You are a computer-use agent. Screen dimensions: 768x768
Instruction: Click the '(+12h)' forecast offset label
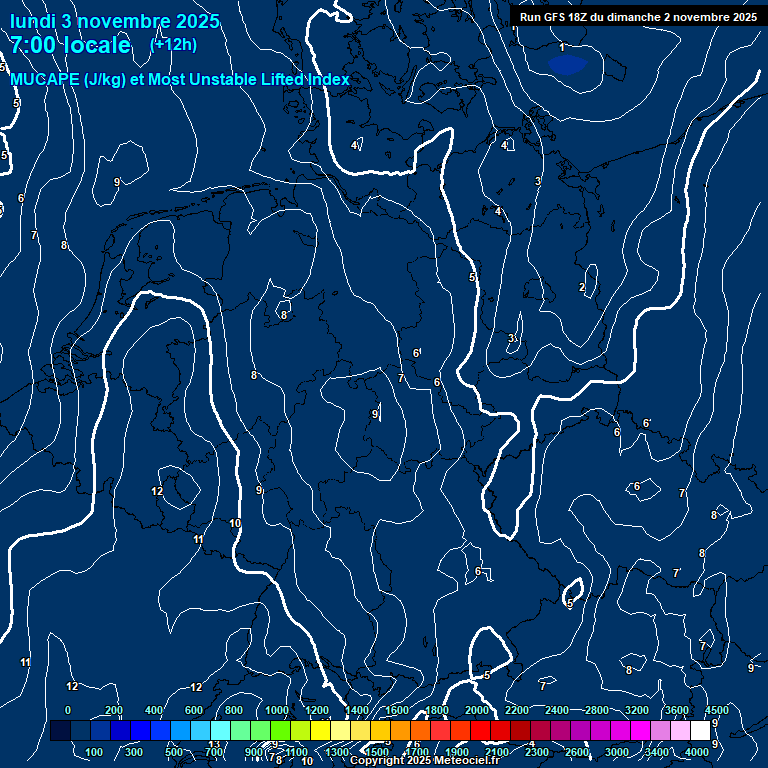[x=173, y=44]
